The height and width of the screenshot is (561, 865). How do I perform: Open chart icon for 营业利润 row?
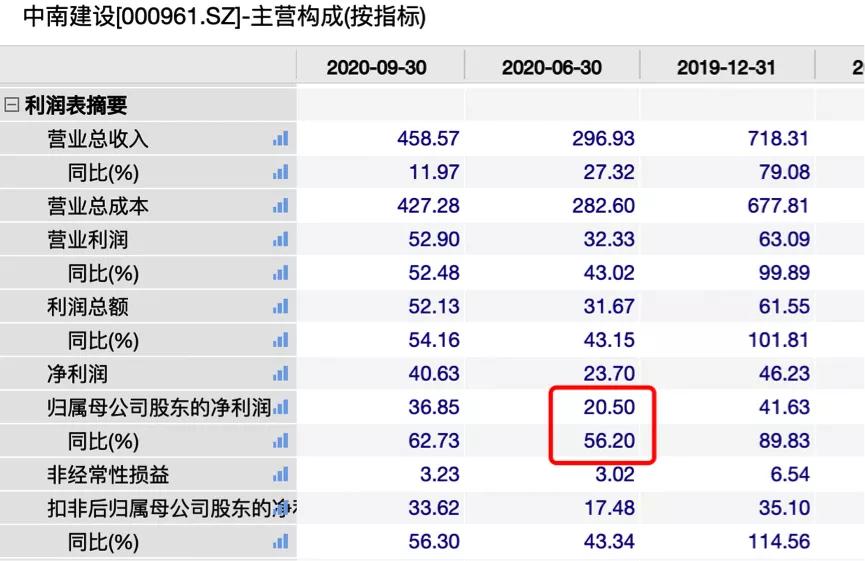280,239
